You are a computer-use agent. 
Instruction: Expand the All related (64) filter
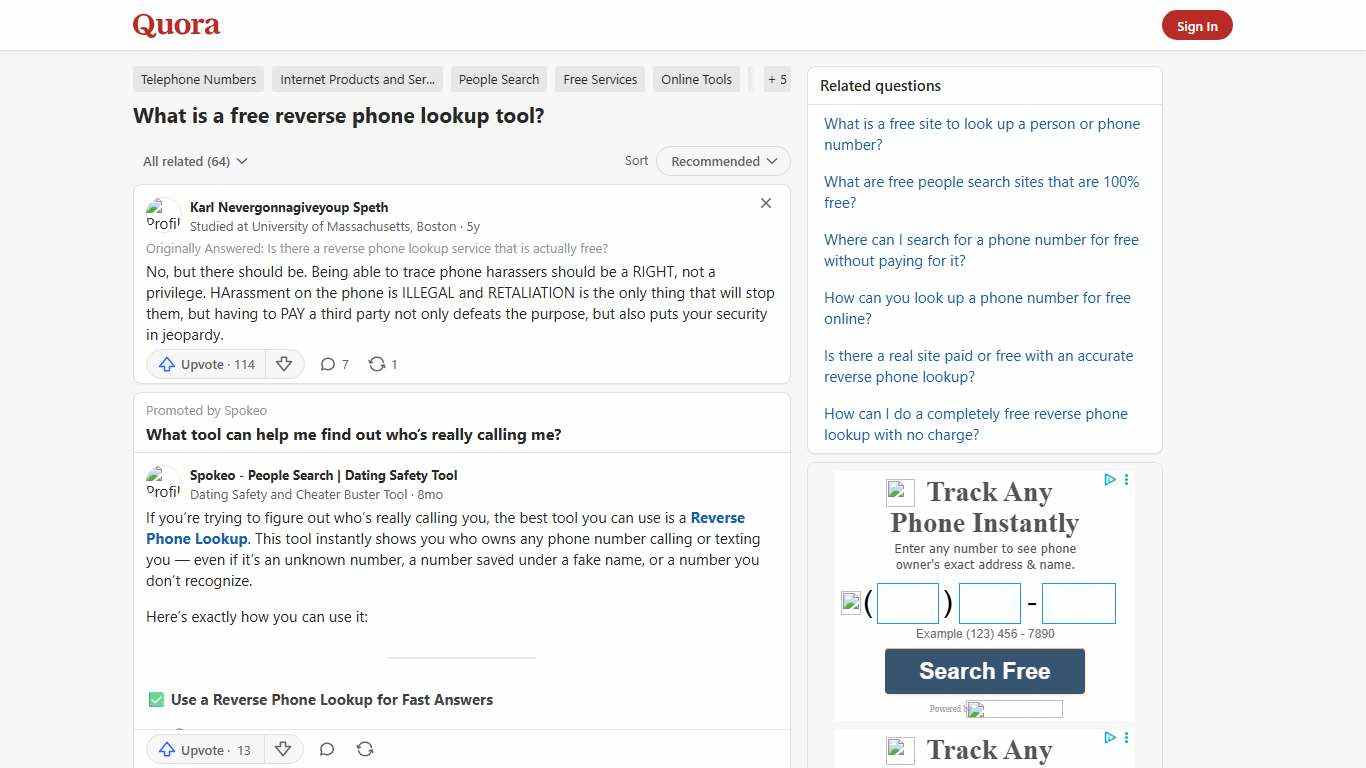(195, 161)
